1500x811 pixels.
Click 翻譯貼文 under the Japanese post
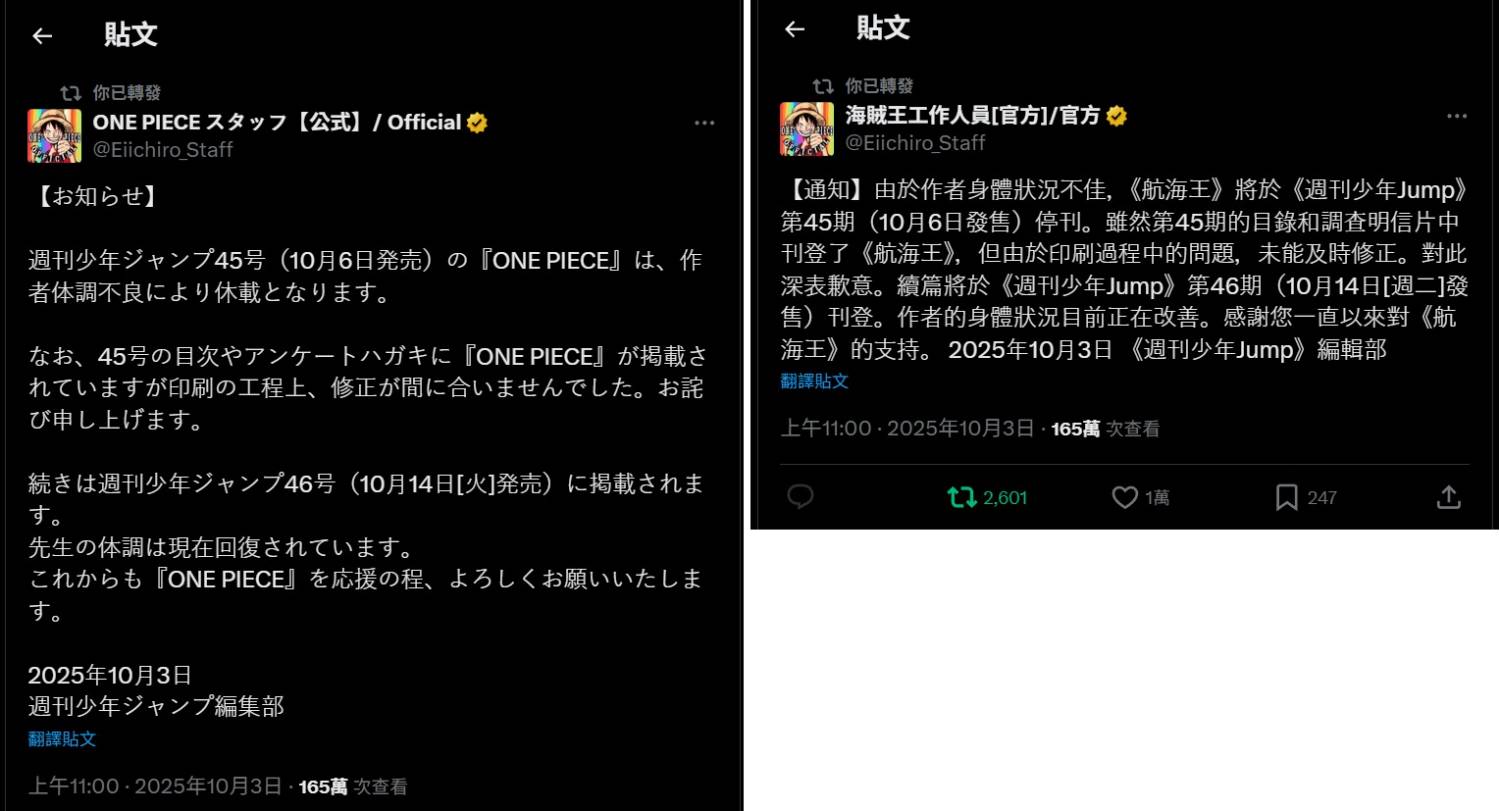62,740
